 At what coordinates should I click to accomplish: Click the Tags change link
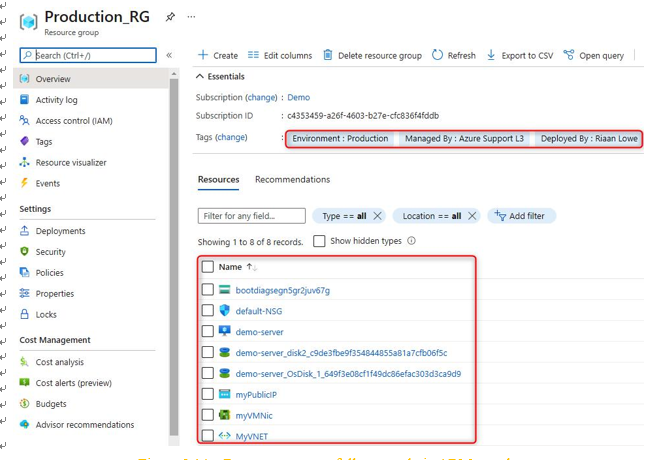231,137
